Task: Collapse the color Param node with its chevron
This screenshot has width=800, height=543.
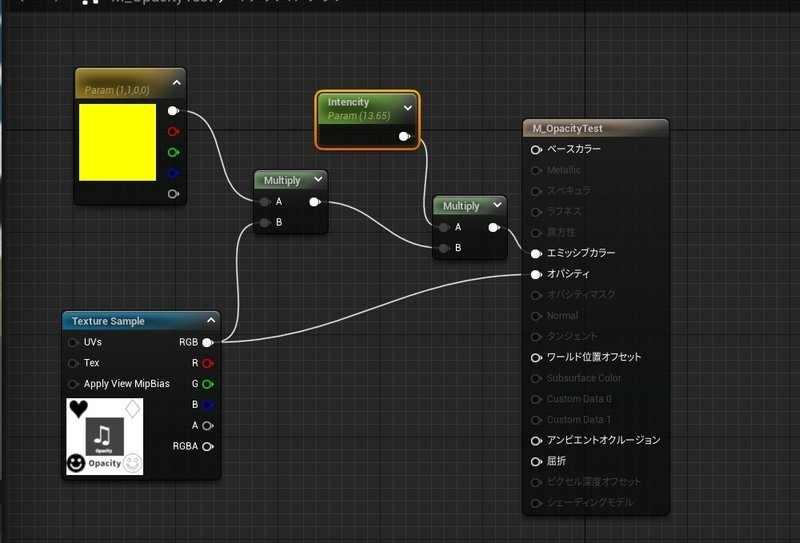Action: 177,82
